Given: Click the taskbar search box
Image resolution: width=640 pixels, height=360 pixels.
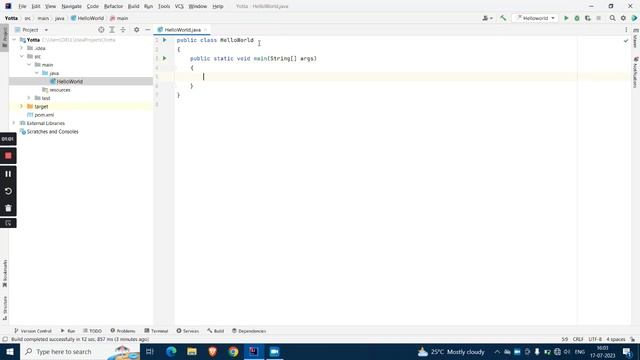Looking at the screenshot, I should pyautogui.click(x=80, y=351).
